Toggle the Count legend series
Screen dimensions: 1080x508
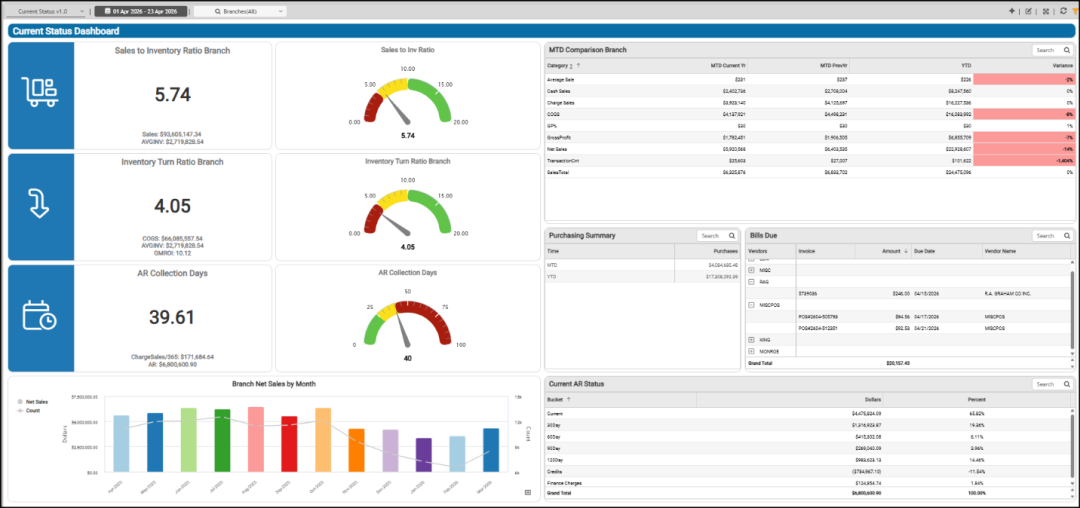[x=28, y=410]
